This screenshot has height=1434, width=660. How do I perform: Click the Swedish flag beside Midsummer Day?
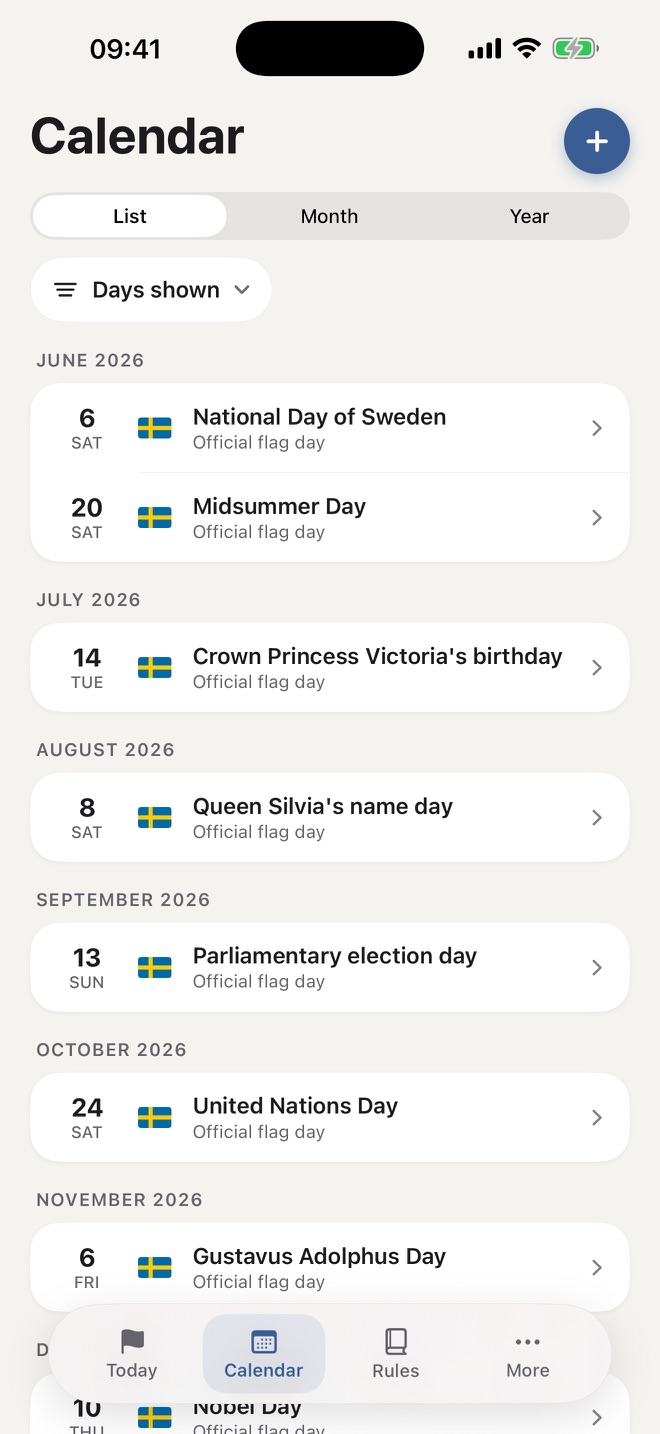154,517
